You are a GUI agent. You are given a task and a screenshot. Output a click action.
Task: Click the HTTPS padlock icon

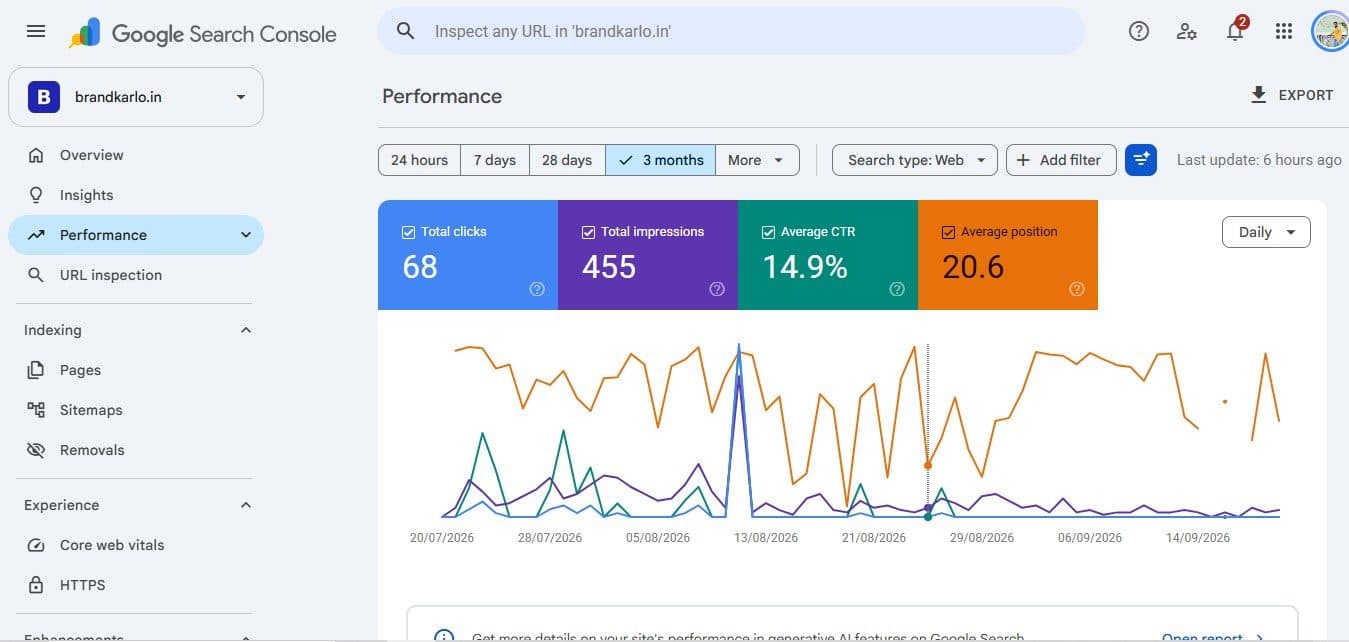[x=36, y=585]
